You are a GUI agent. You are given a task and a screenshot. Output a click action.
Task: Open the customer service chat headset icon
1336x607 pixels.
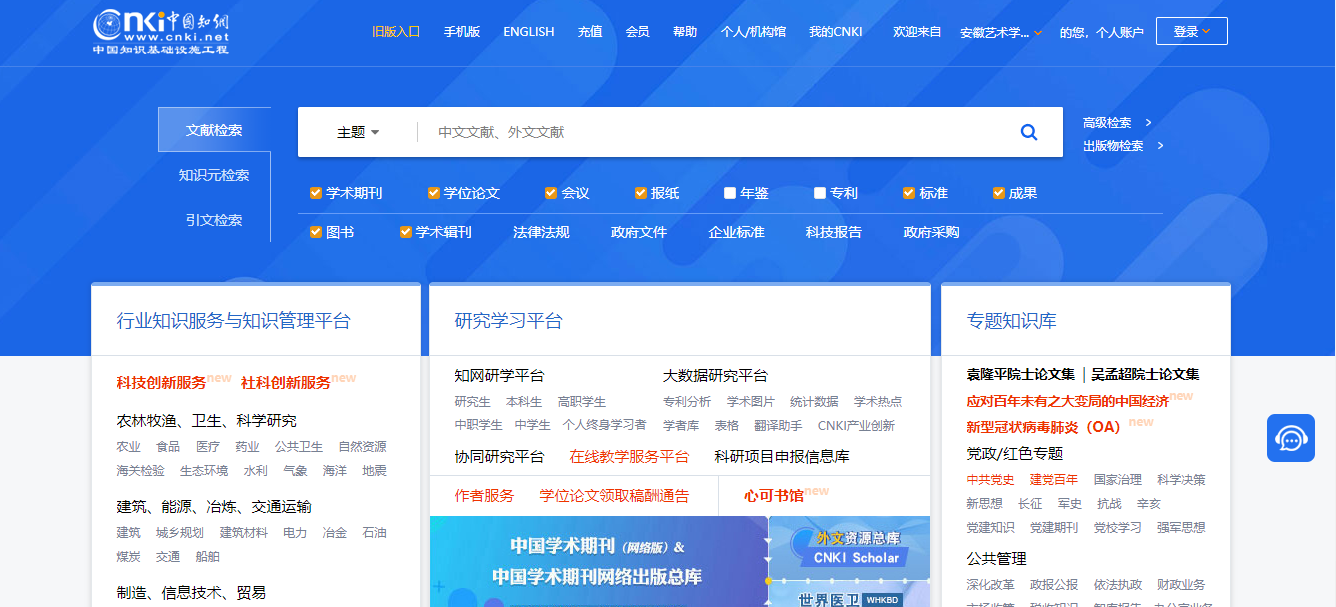[x=1290, y=438]
